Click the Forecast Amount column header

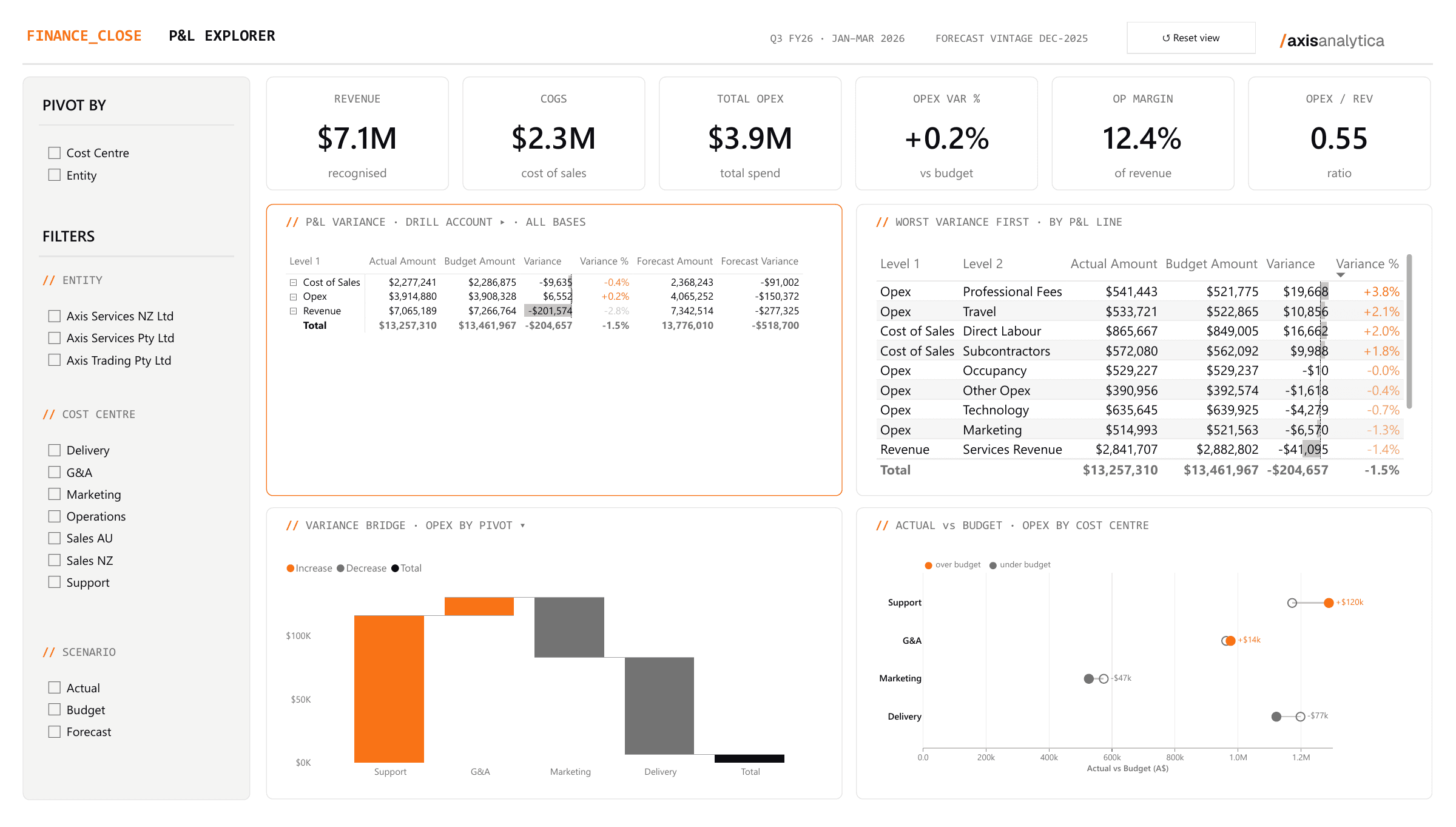click(x=675, y=262)
